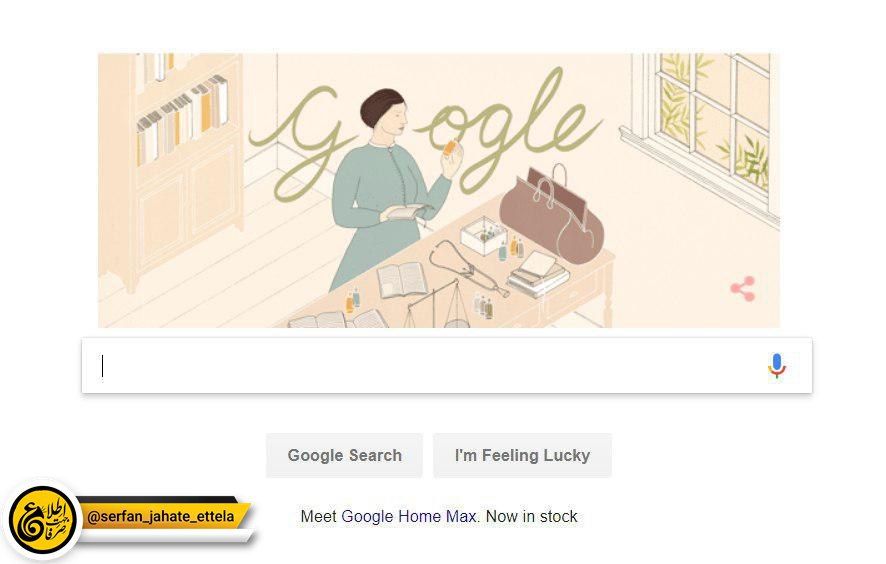Click the Google Search button
The image size is (886, 564).
344,455
